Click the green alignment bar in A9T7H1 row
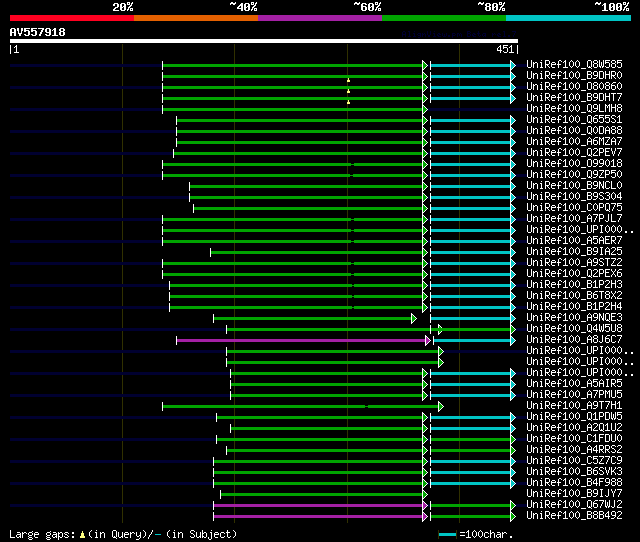 pos(302,406)
